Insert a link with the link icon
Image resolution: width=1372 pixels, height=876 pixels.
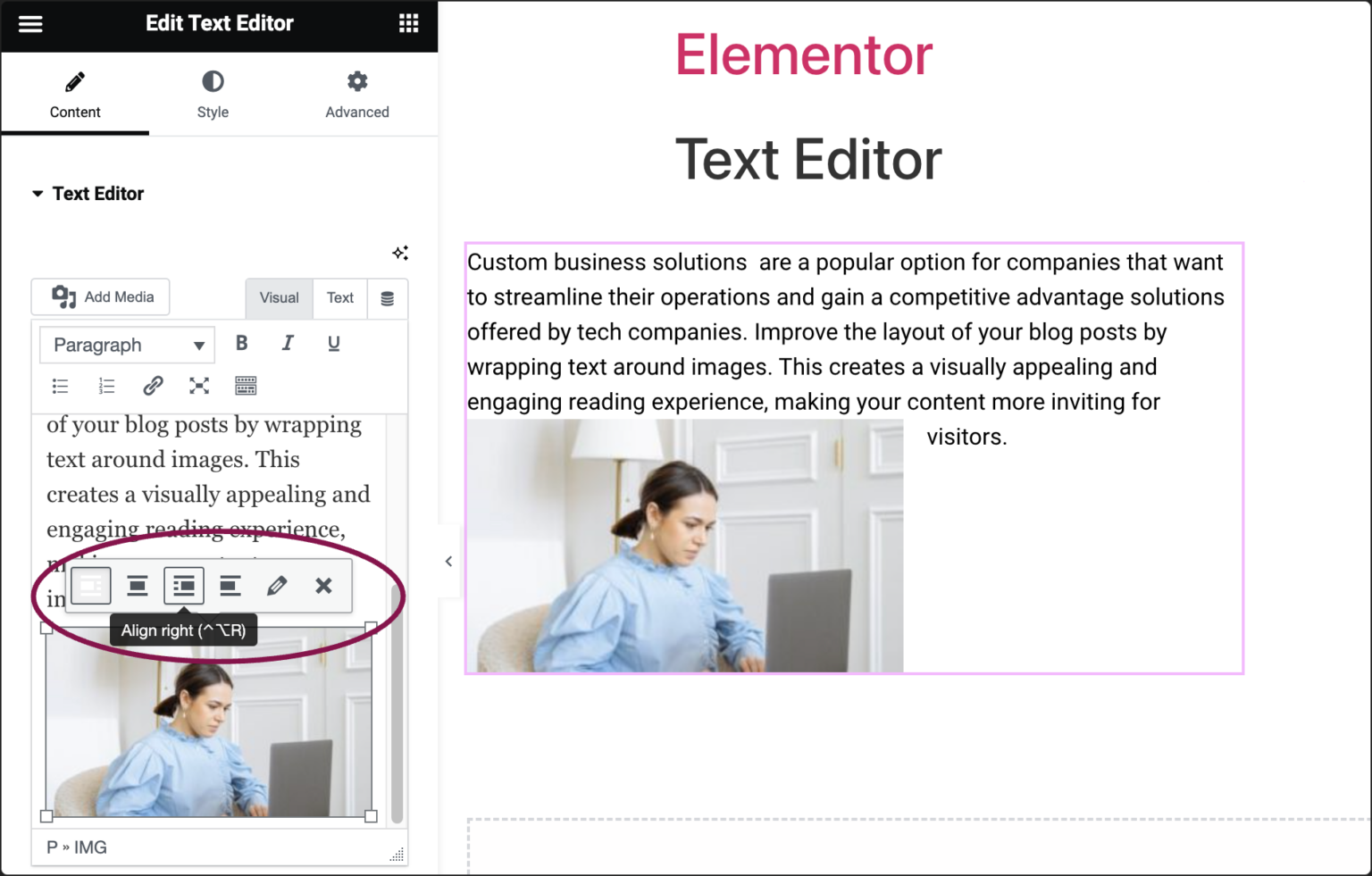point(153,386)
